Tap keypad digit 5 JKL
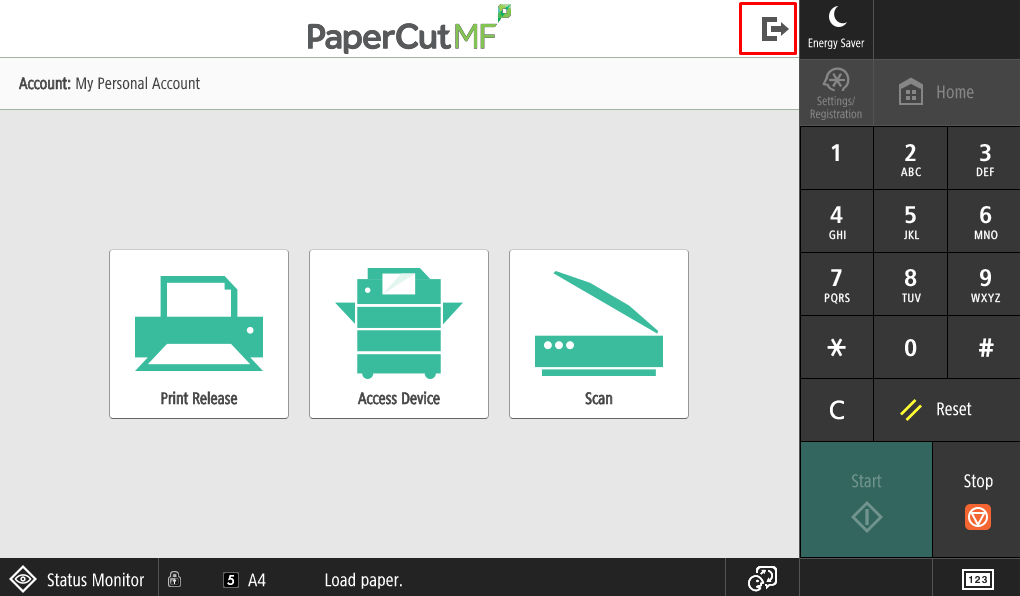Image resolution: width=1020 pixels, height=596 pixels. click(x=911, y=221)
